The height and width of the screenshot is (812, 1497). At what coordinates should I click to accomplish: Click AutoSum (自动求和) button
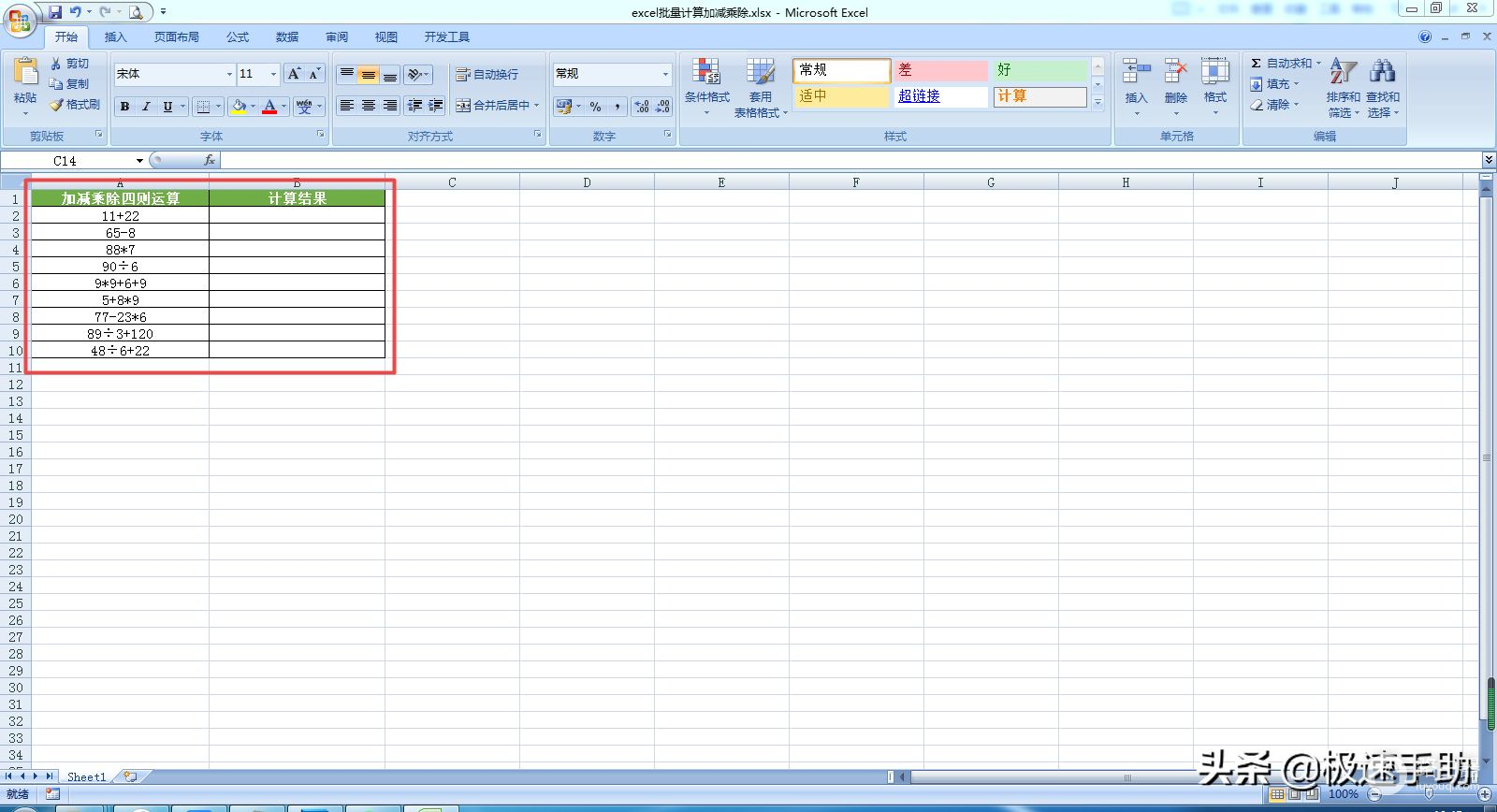coord(1286,64)
